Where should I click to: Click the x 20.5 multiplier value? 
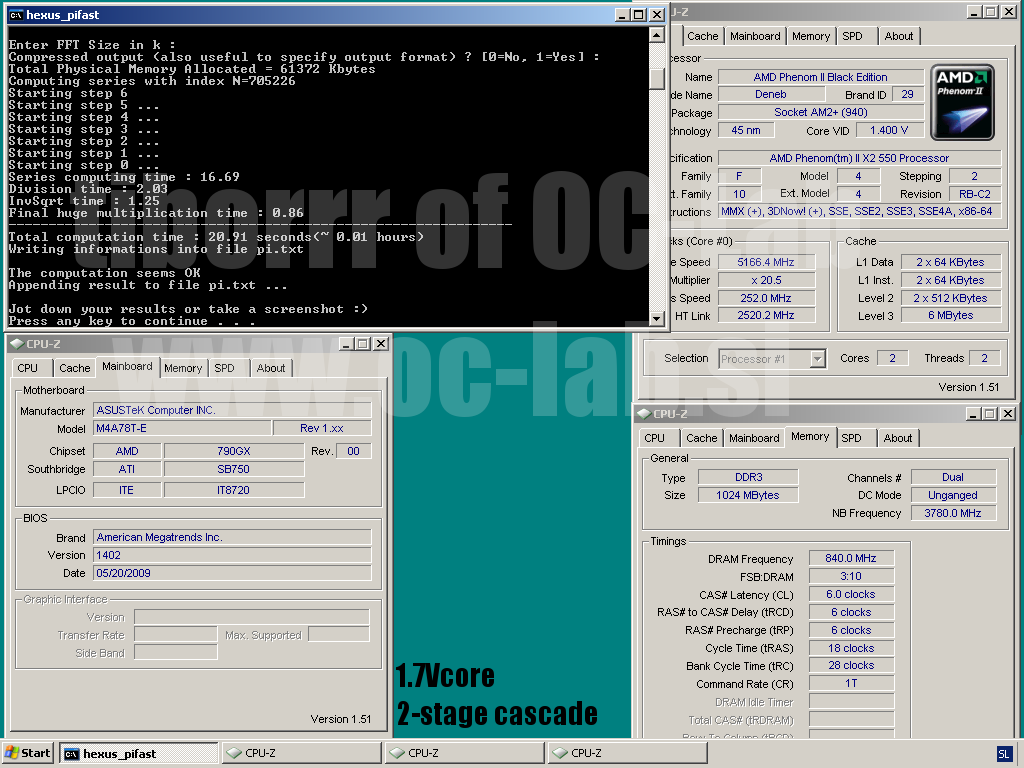[767, 280]
